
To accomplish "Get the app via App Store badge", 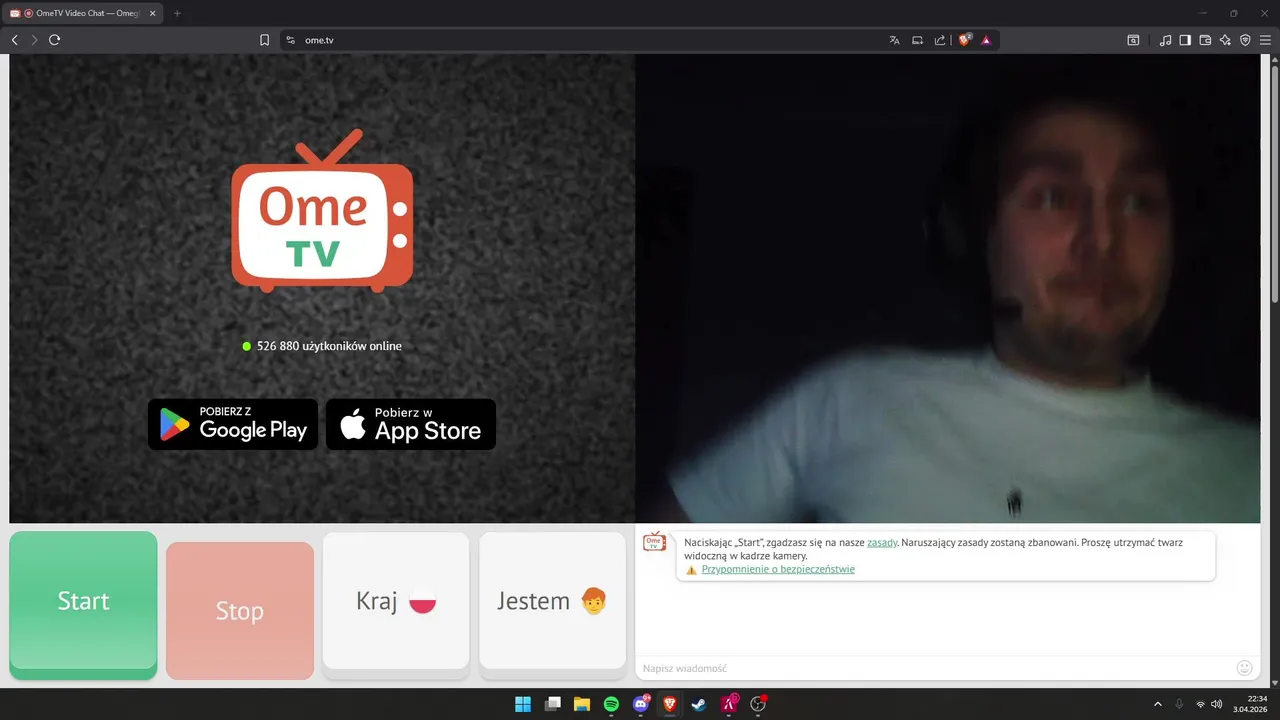I will click(x=411, y=424).
